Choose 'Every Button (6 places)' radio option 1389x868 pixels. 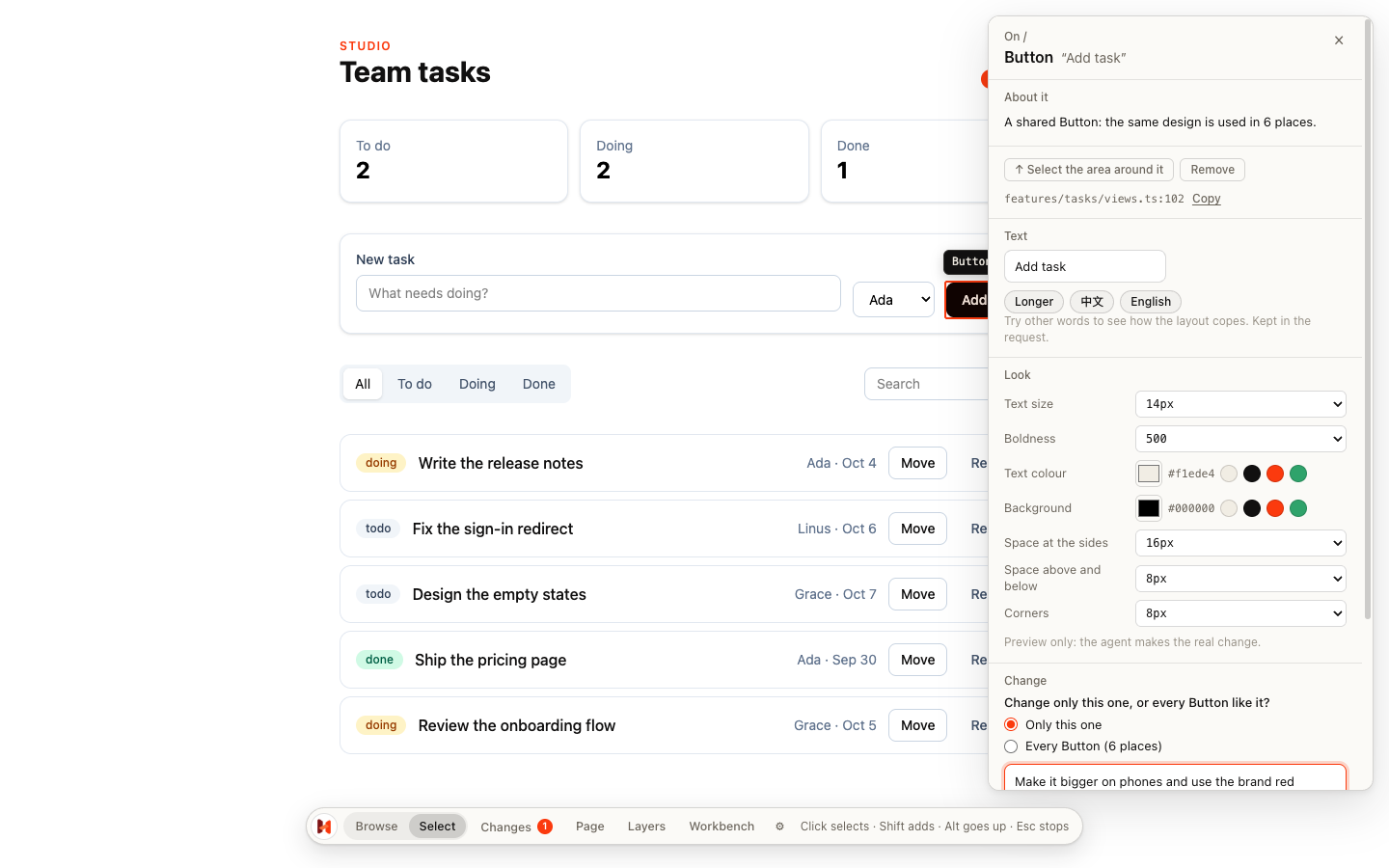pos(1011,746)
